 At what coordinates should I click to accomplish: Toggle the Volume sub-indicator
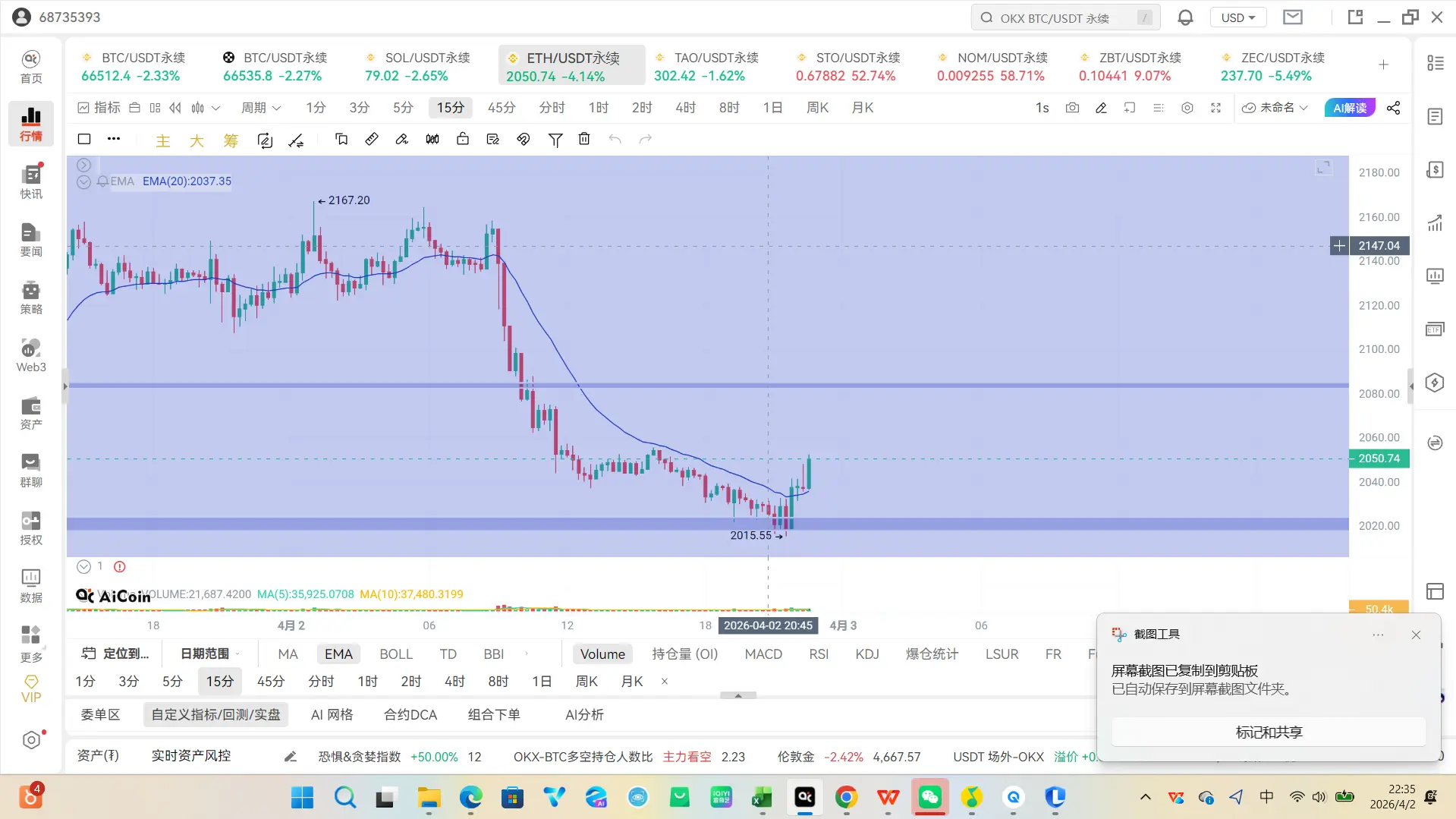click(602, 654)
